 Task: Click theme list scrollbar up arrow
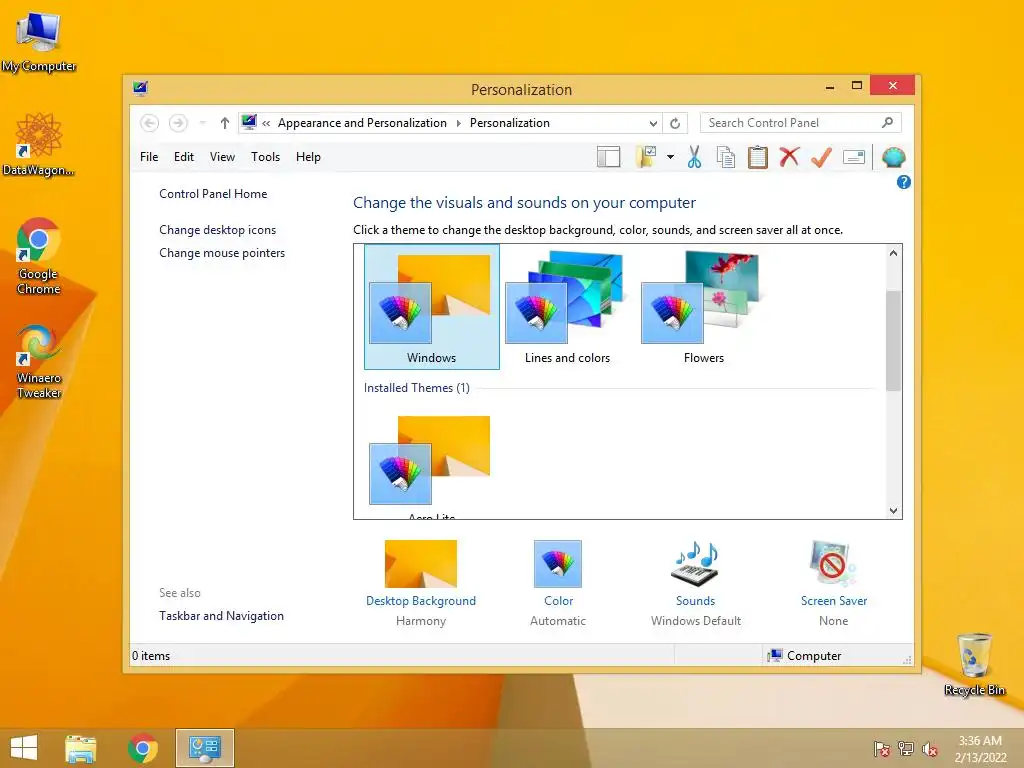click(893, 253)
